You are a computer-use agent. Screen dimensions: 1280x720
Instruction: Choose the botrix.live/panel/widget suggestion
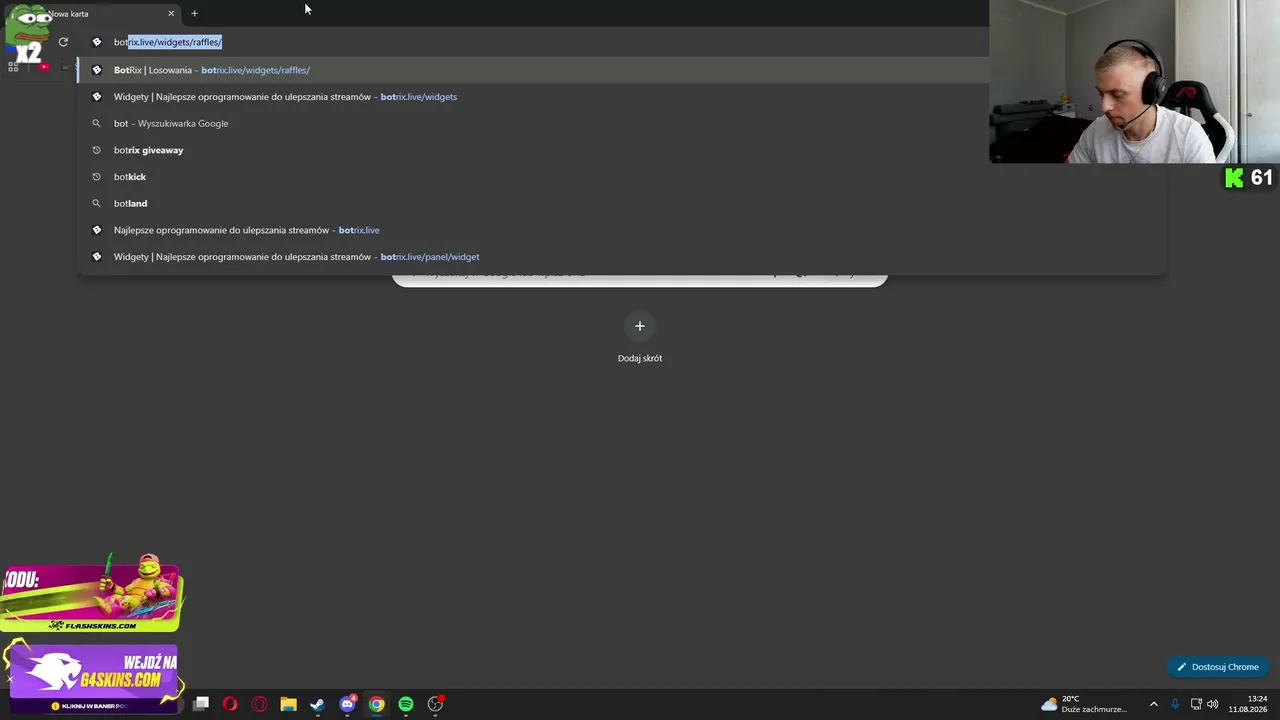coord(622,257)
